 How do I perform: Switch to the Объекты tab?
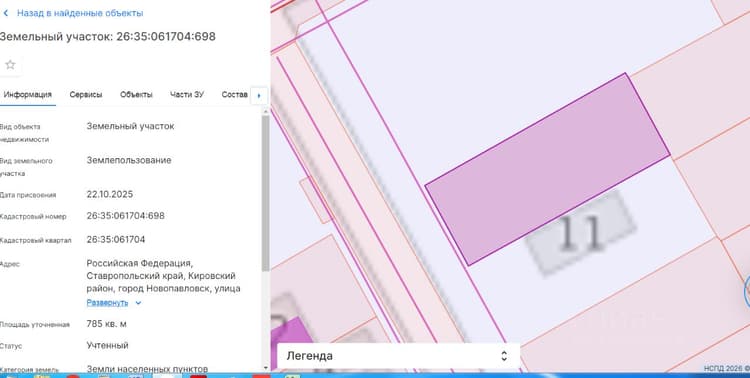[136, 94]
